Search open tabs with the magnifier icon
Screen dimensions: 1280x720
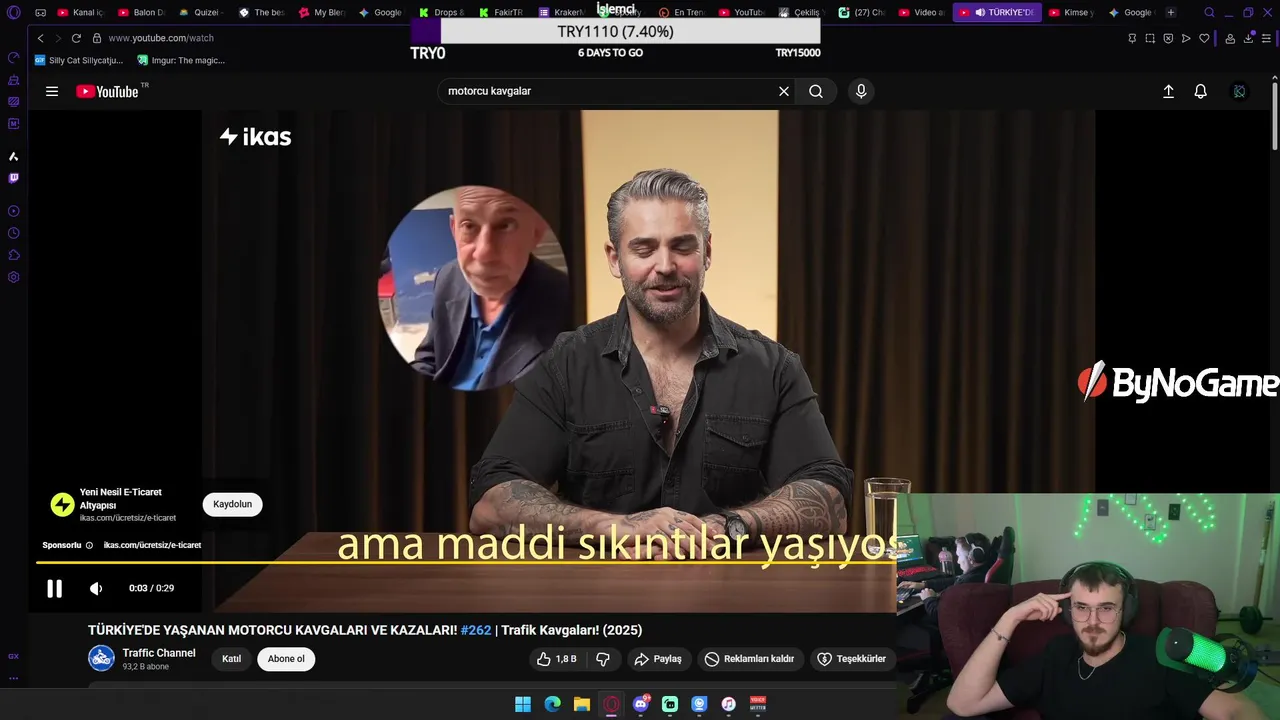1209,13
